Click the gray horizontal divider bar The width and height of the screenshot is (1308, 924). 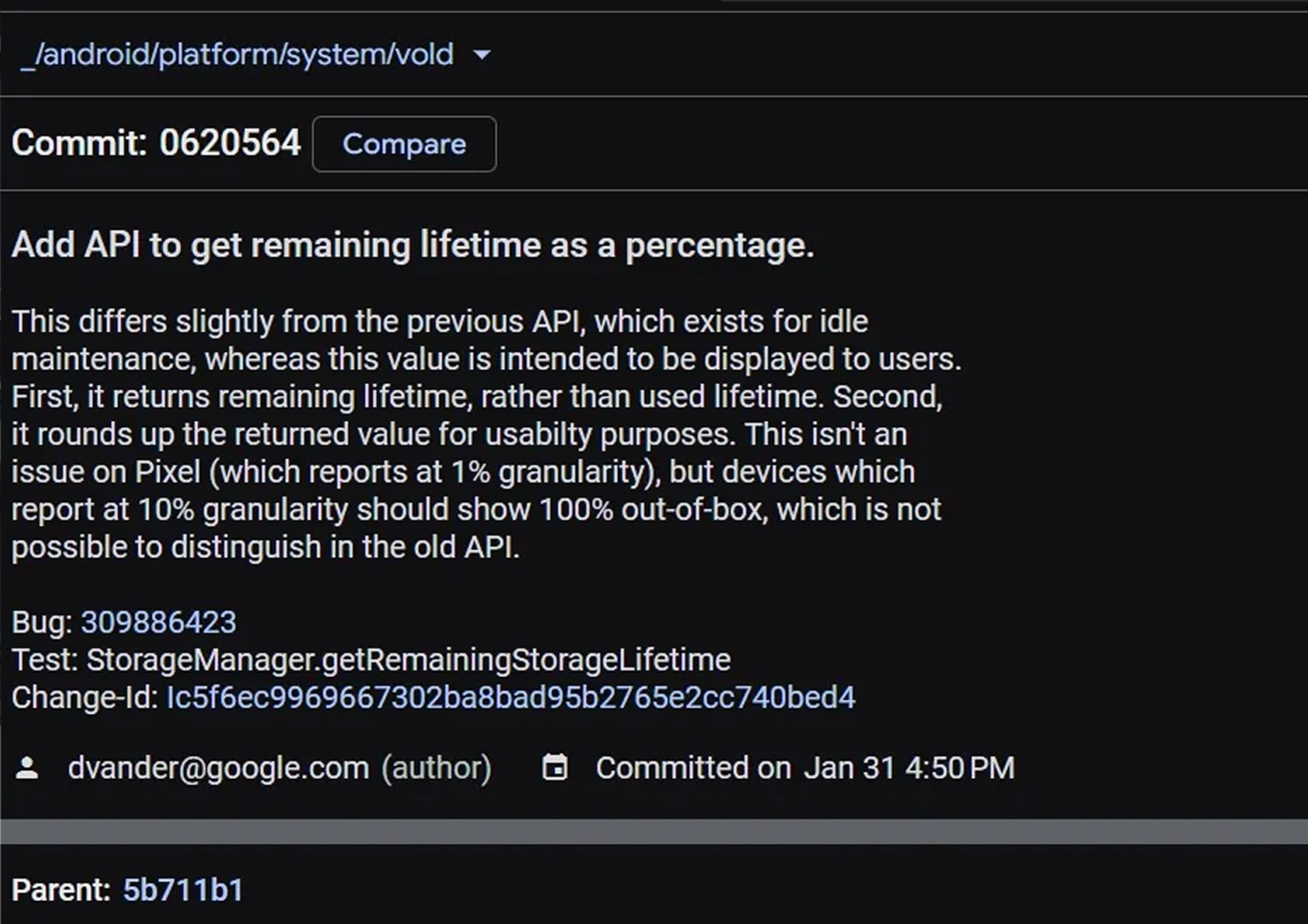click(654, 831)
